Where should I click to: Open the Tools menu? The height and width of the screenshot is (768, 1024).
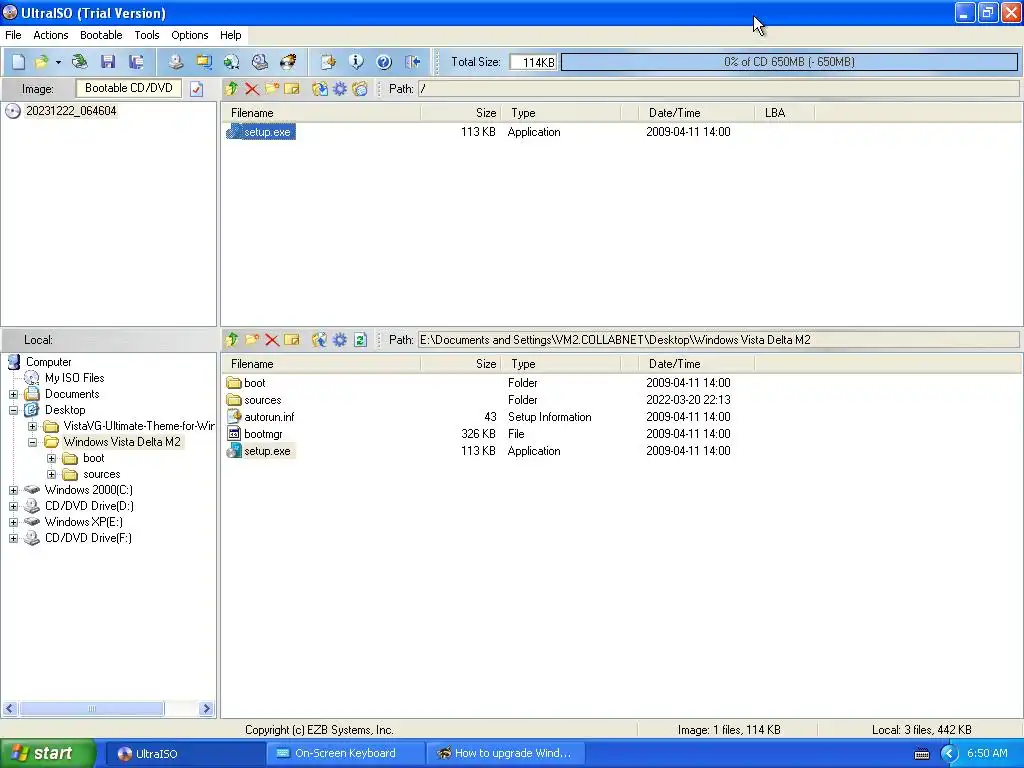(x=147, y=35)
